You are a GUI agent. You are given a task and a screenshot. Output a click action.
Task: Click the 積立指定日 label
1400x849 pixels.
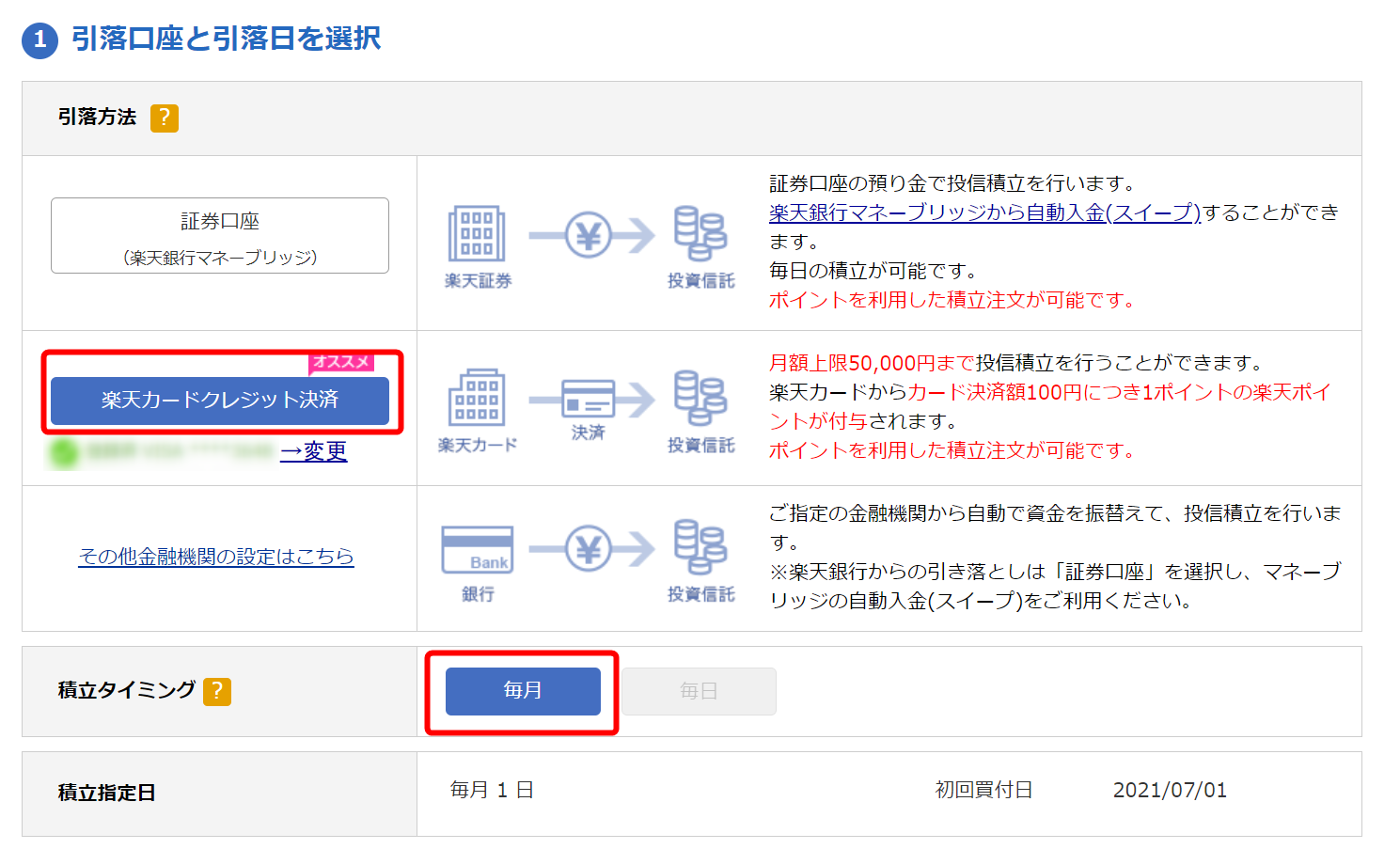(107, 793)
